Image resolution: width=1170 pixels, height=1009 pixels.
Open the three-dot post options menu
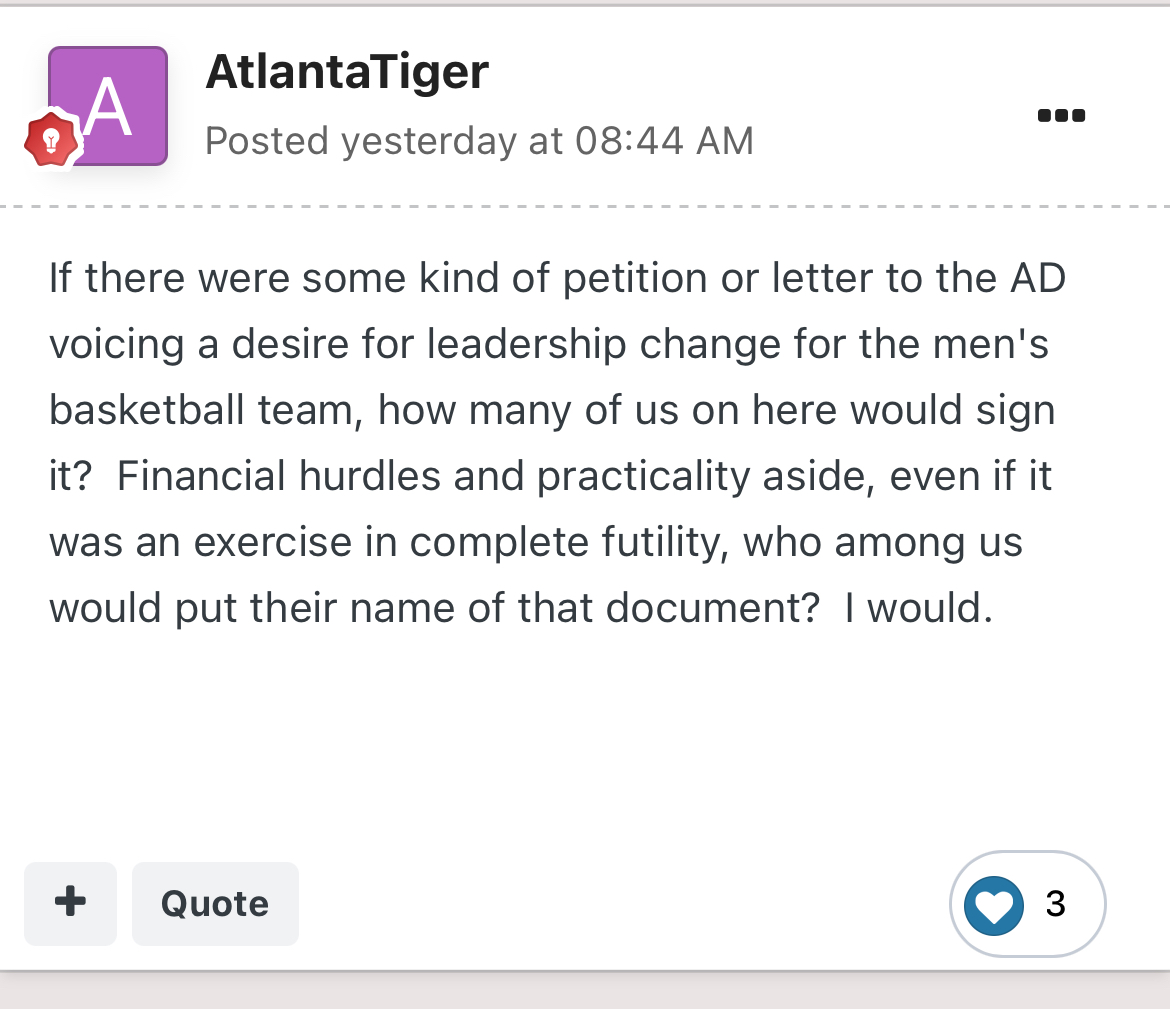pyautogui.click(x=1061, y=115)
